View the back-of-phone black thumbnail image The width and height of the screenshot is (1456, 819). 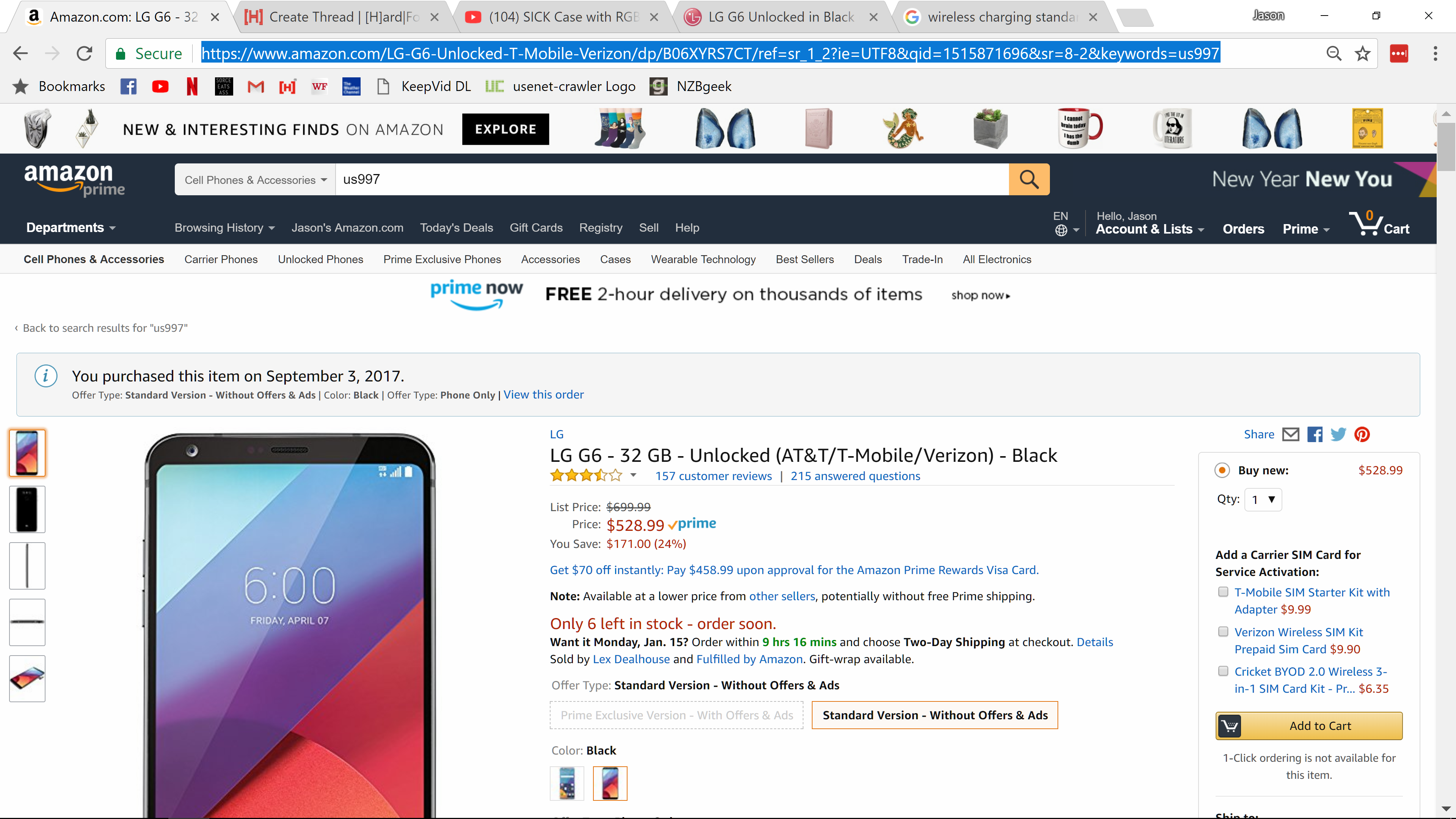[x=27, y=509]
